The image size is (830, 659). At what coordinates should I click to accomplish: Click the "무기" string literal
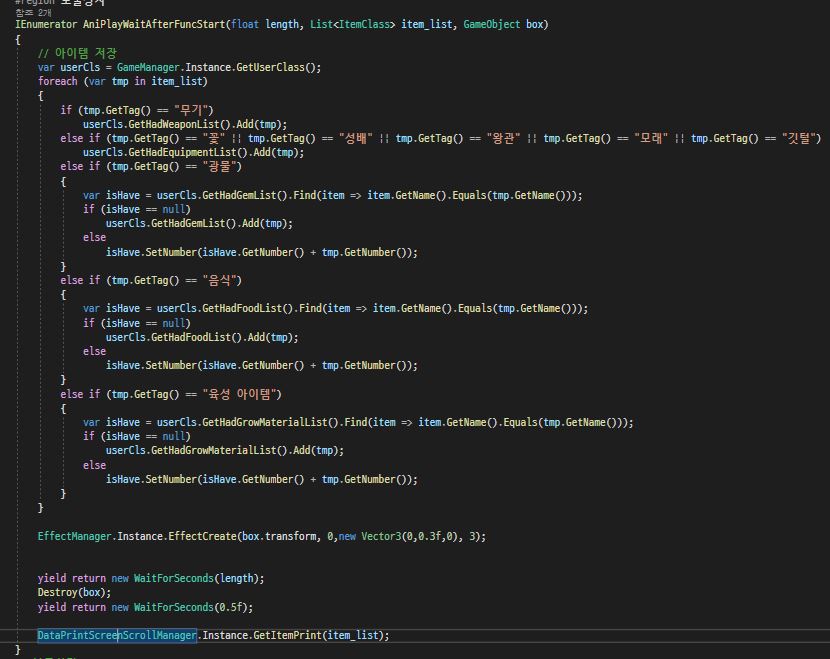[191, 110]
